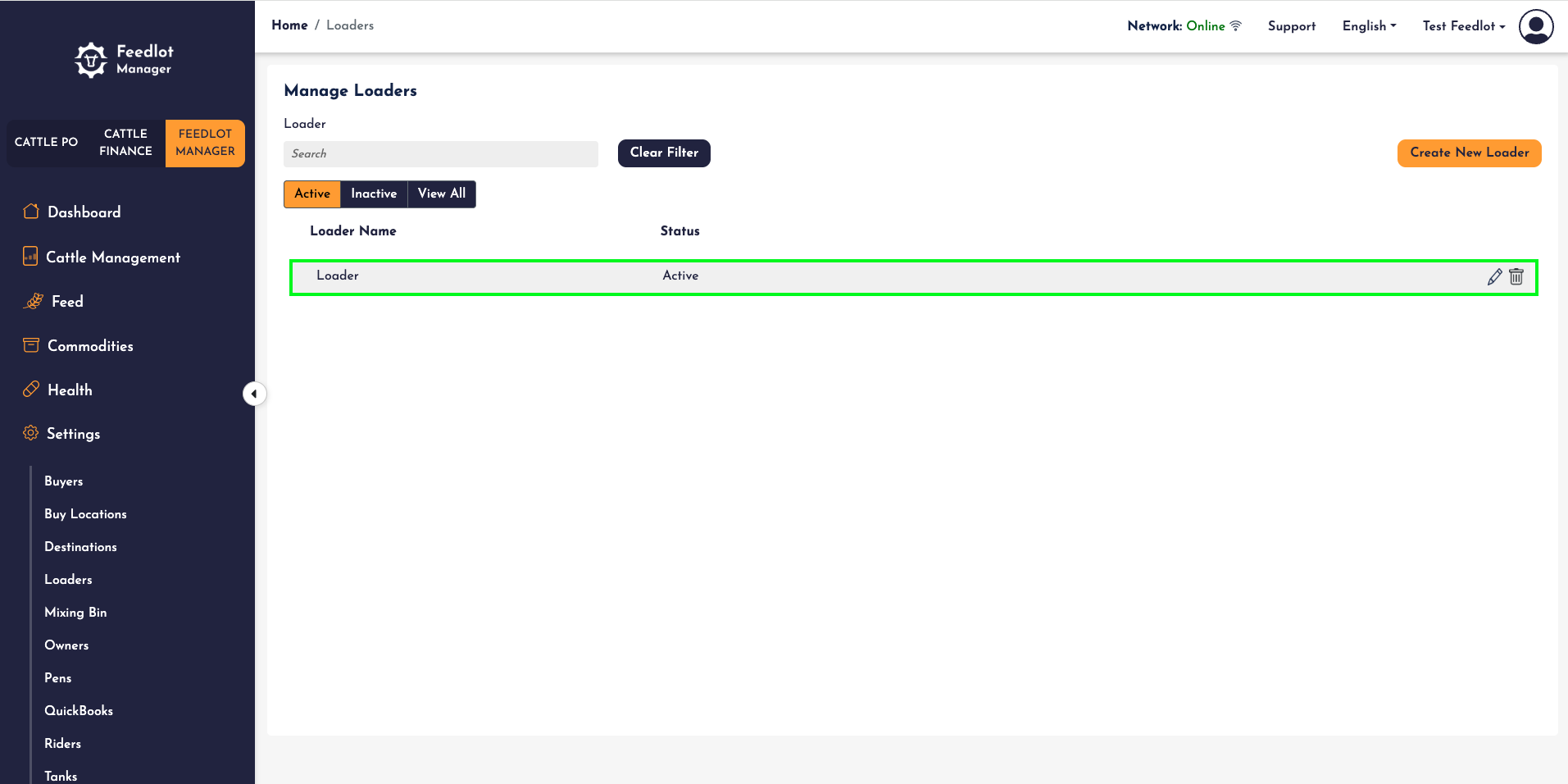Click the 'Loaders' breadcrumb text
The image size is (1568, 784).
(350, 25)
